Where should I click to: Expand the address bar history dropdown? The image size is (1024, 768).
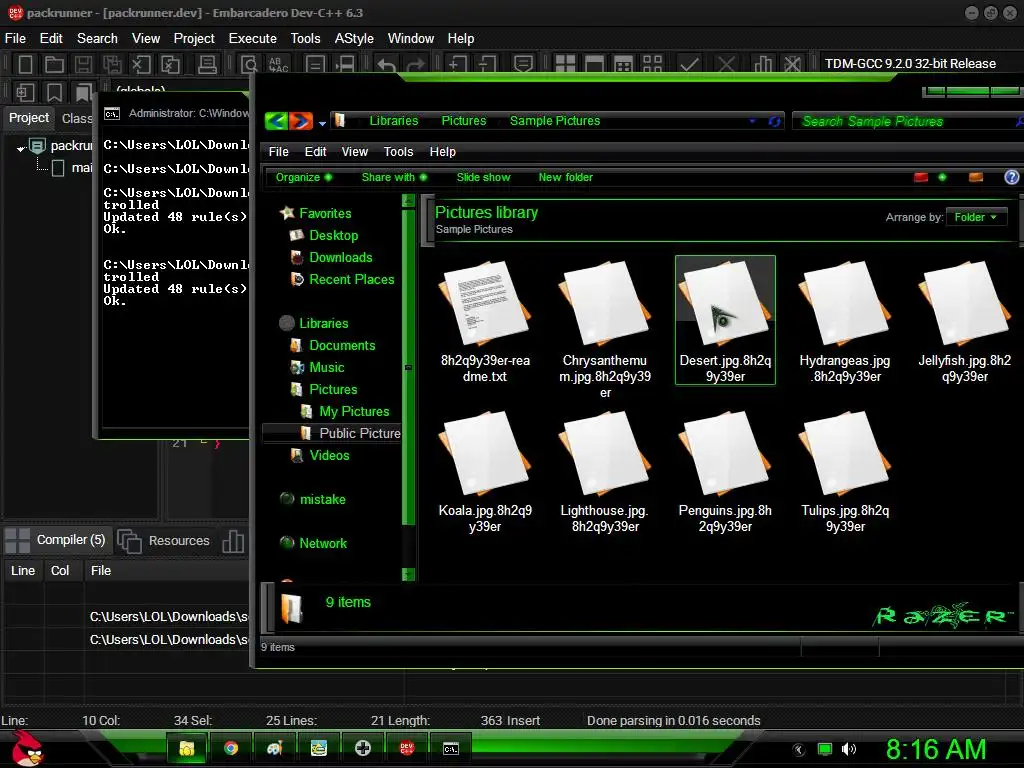(x=752, y=121)
